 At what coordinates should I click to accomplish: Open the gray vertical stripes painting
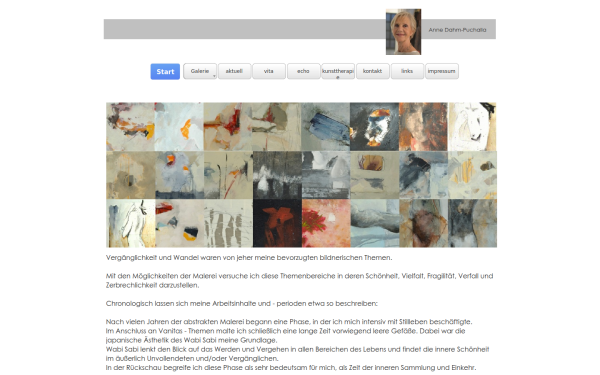tap(228, 223)
